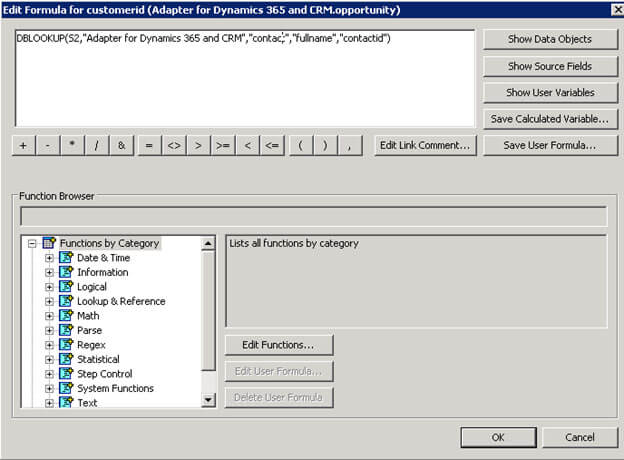Click Show User Variables button
The image size is (624, 460).
[550, 93]
